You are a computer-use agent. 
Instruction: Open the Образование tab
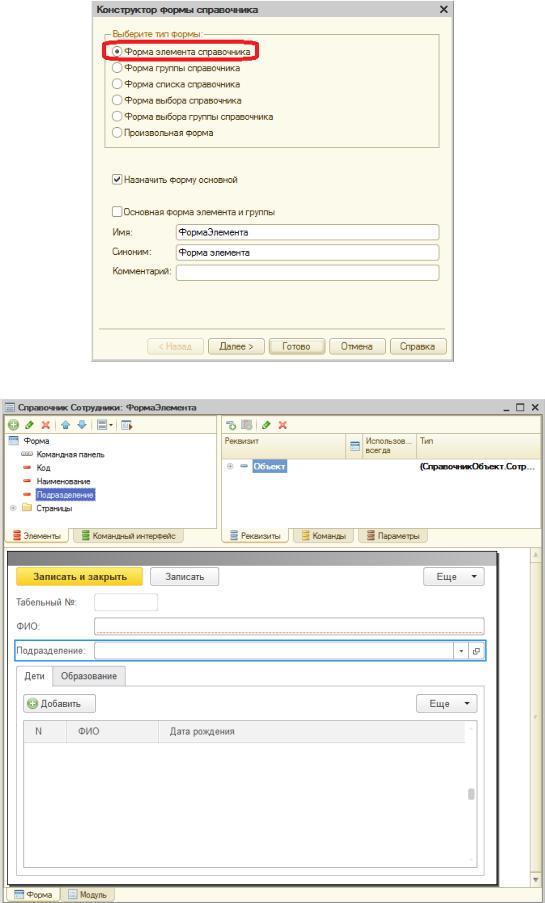(x=89, y=676)
